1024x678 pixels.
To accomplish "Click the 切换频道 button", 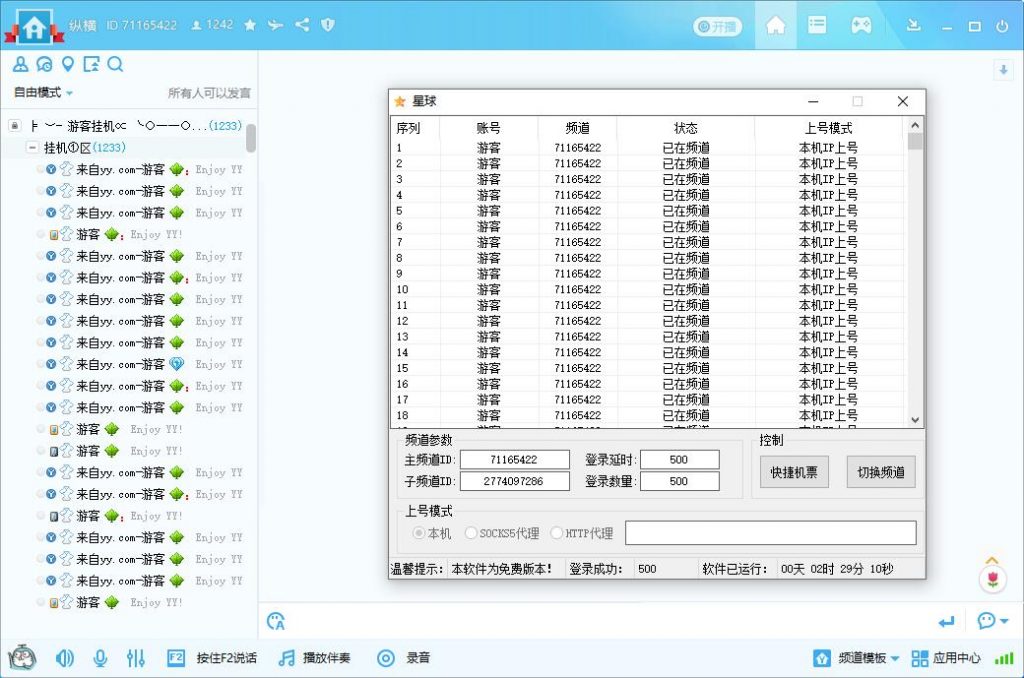I will click(881, 472).
